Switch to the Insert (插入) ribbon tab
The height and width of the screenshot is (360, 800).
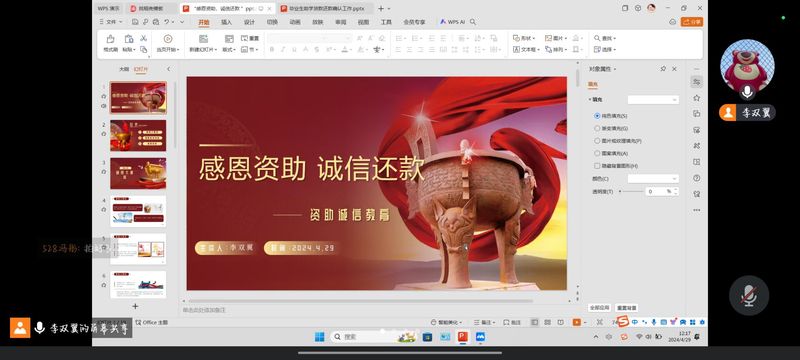coord(226,22)
